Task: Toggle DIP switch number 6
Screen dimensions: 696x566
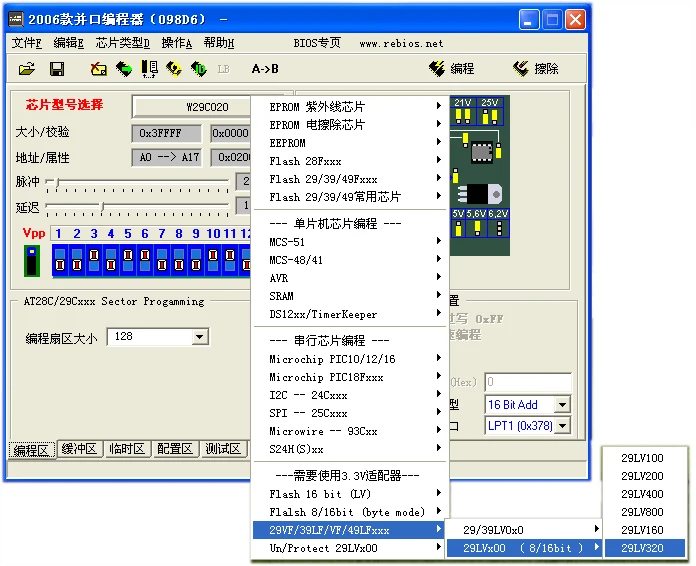Action: point(145,260)
